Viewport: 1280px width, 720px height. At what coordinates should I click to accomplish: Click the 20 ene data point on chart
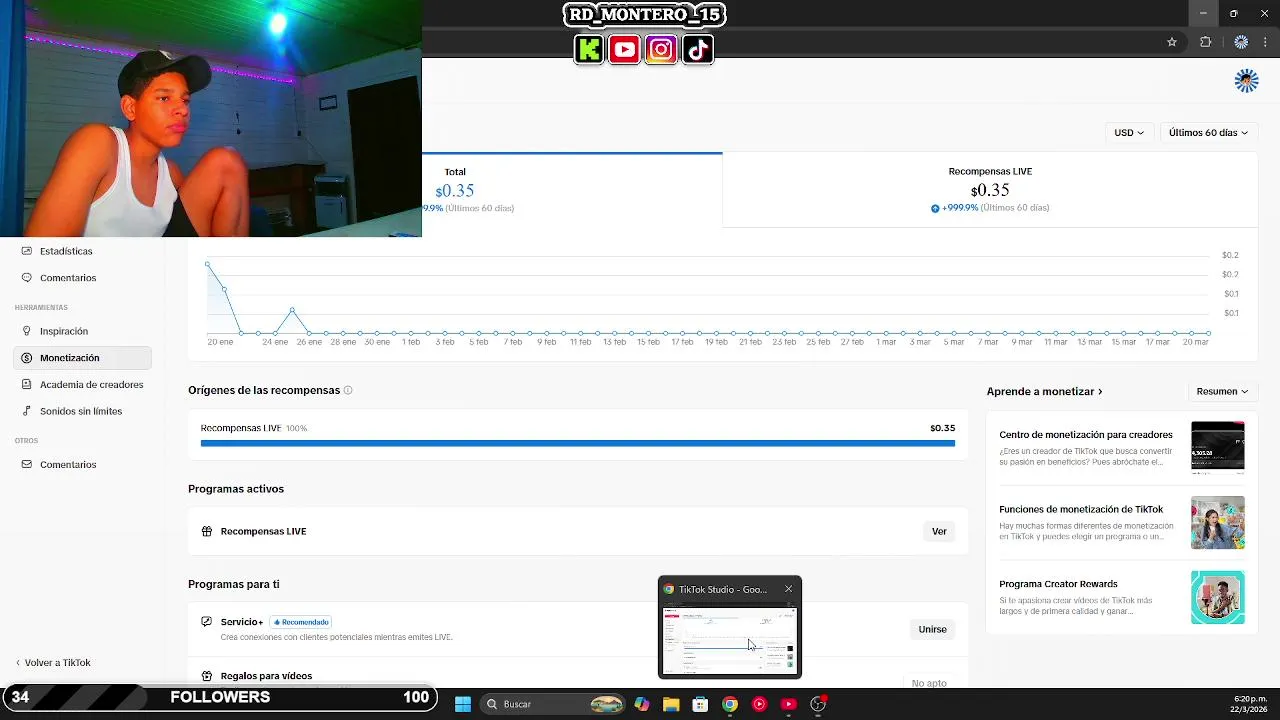tap(207, 264)
